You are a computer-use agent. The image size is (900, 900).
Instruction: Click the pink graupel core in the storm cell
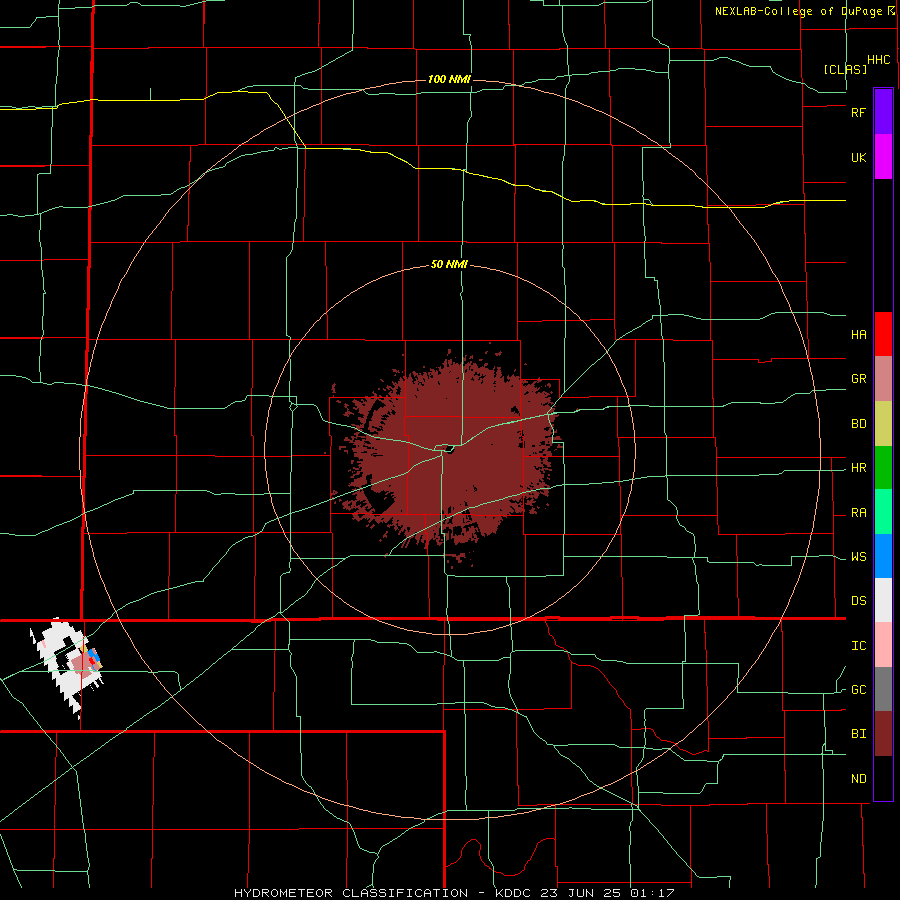tap(80, 666)
